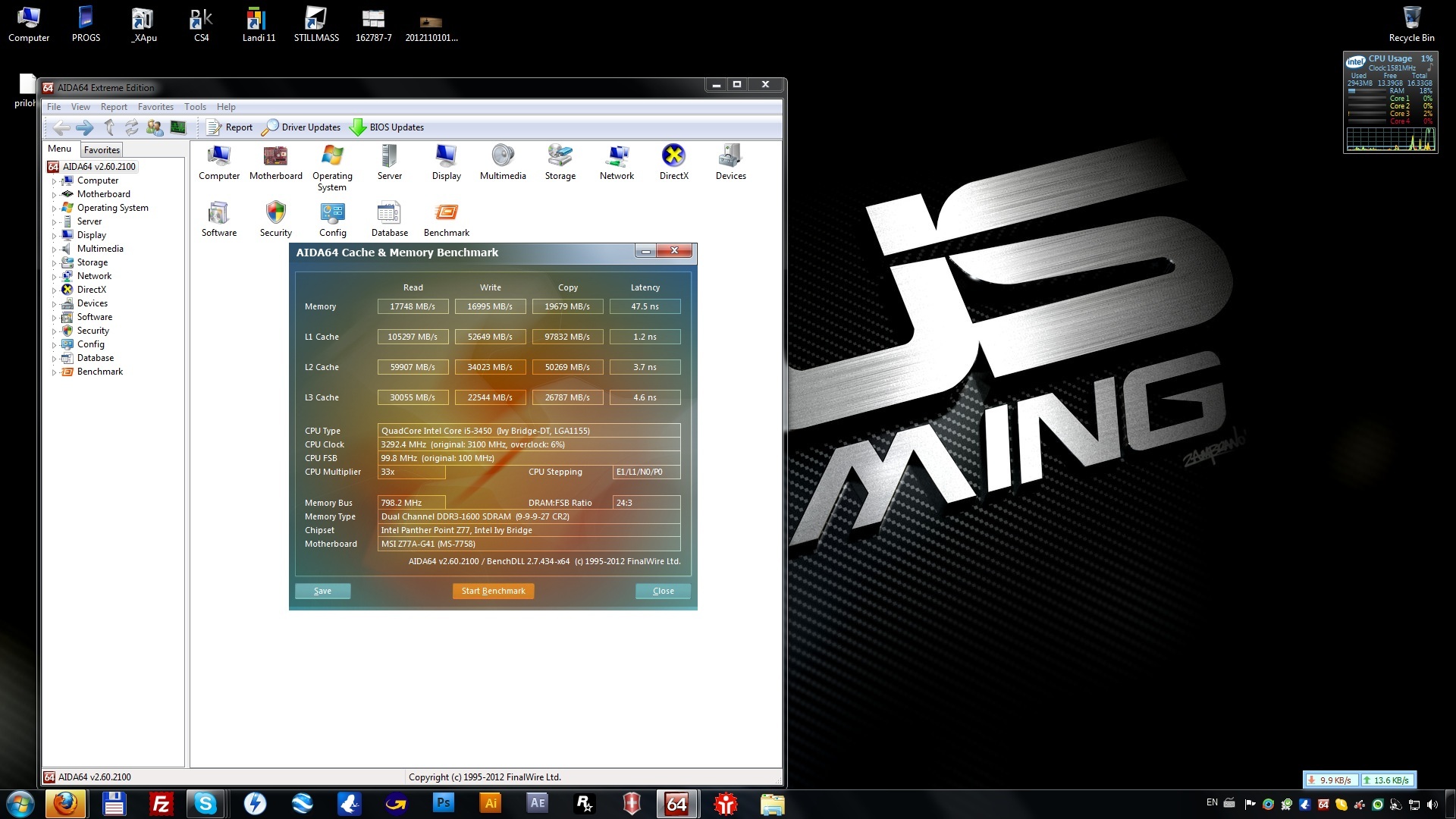Switch to the Menu tab in sidebar
Image resolution: width=1456 pixels, height=819 pixels.
[59, 149]
